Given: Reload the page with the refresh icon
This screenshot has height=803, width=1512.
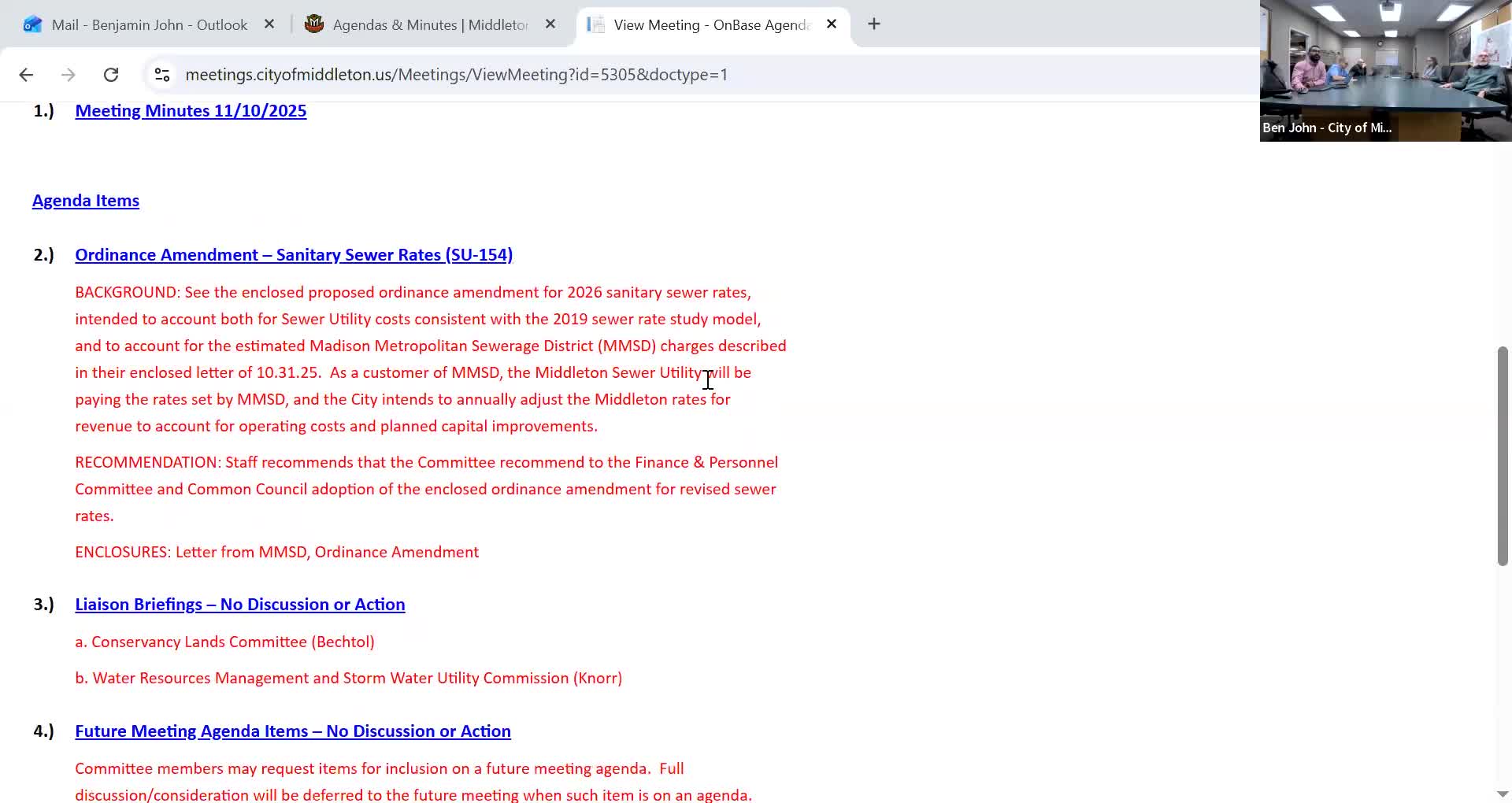Looking at the screenshot, I should click(111, 75).
